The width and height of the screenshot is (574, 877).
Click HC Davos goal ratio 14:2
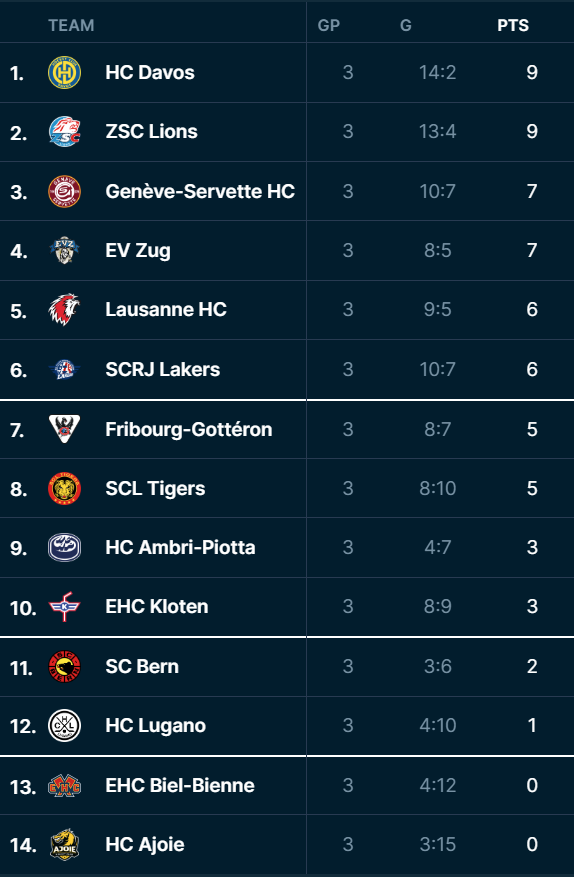(x=437, y=72)
